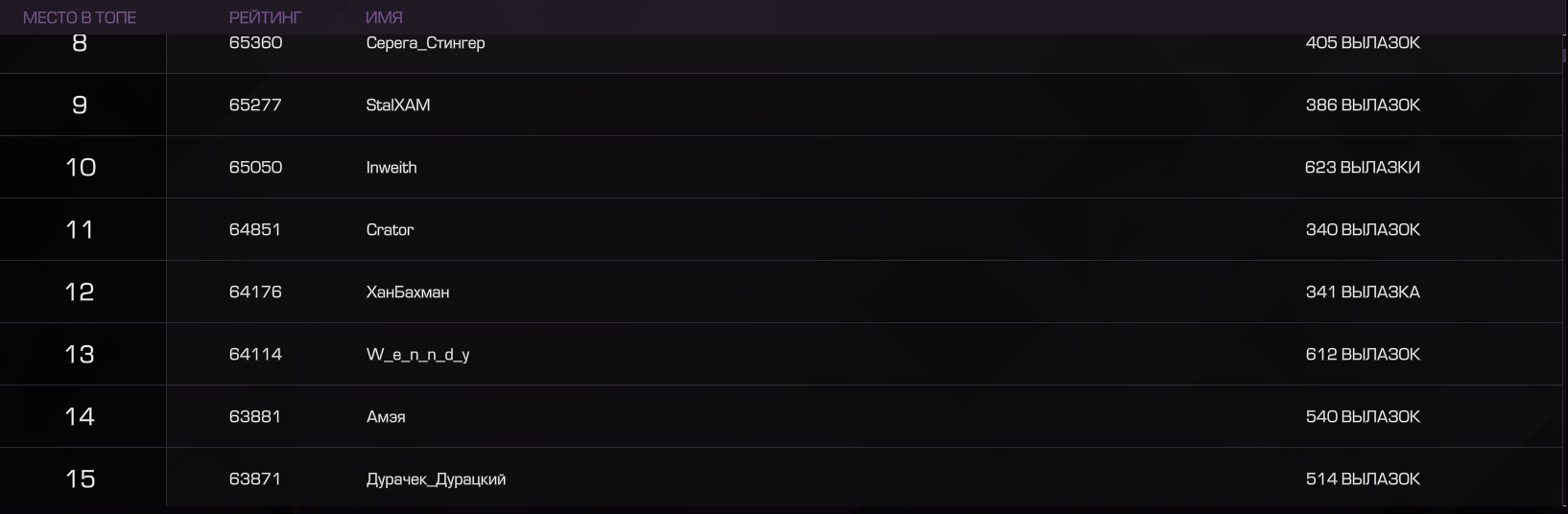Select player name Серега_Стингер
This screenshot has height=514, width=1568.
(425, 43)
